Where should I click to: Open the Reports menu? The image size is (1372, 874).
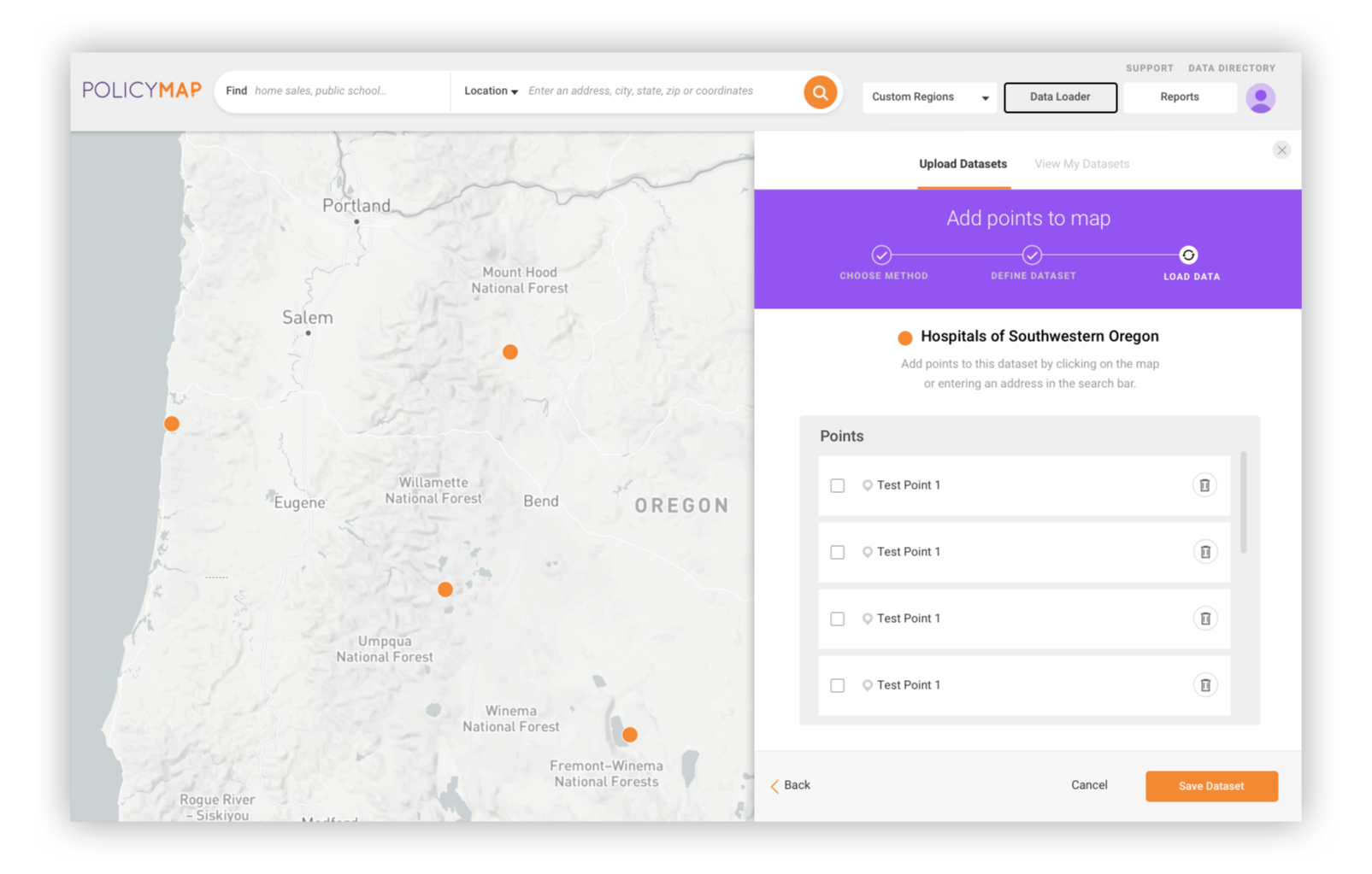[x=1179, y=97]
